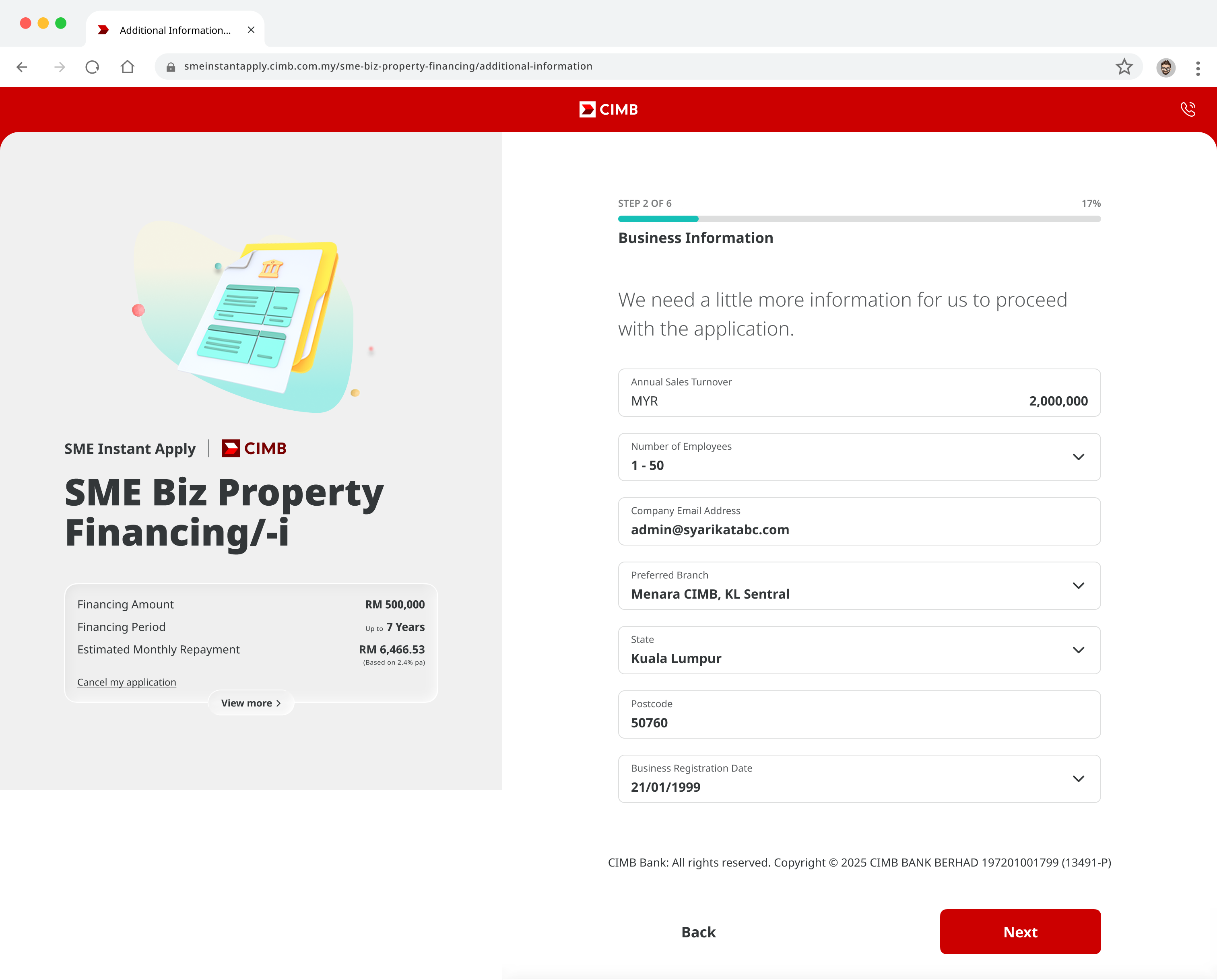Edit the Annual Sales Turnover field

859,393
